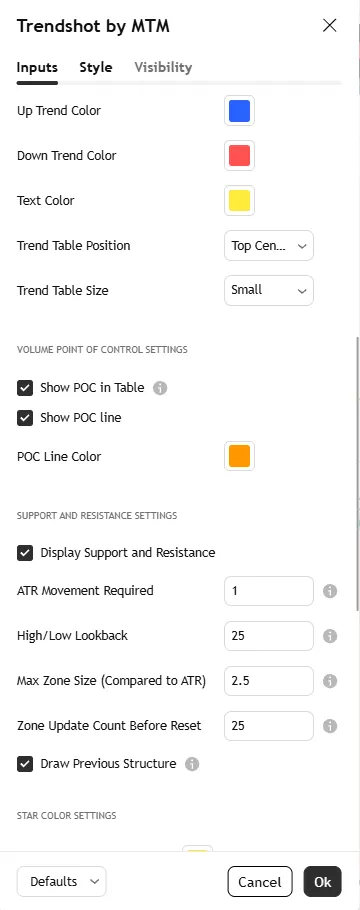The width and height of the screenshot is (360, 910).
Task: Click info icon beside High/Low Lookback
Action: [330, 636]
